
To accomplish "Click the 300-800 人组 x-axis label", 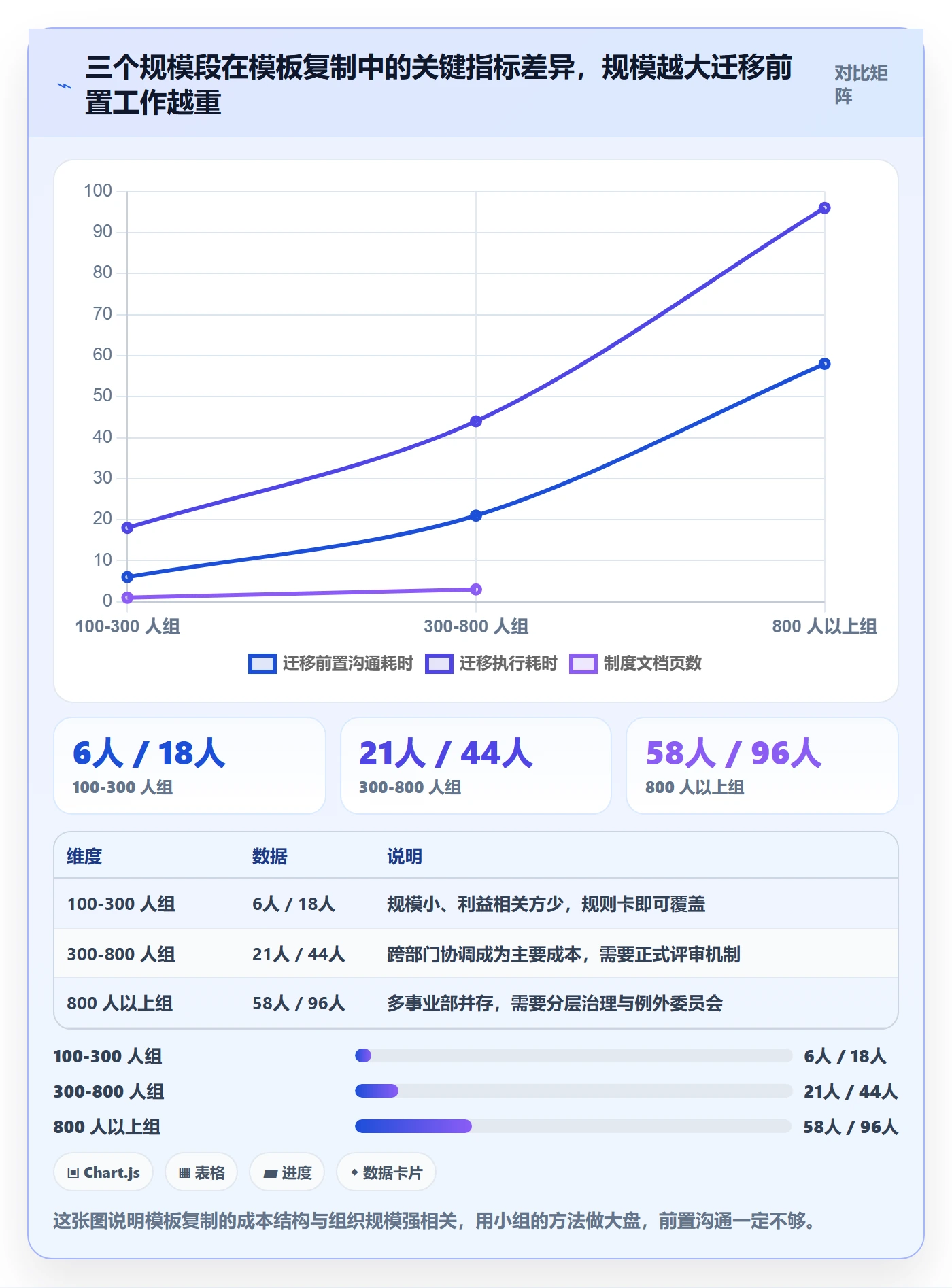I will point(476,626).
